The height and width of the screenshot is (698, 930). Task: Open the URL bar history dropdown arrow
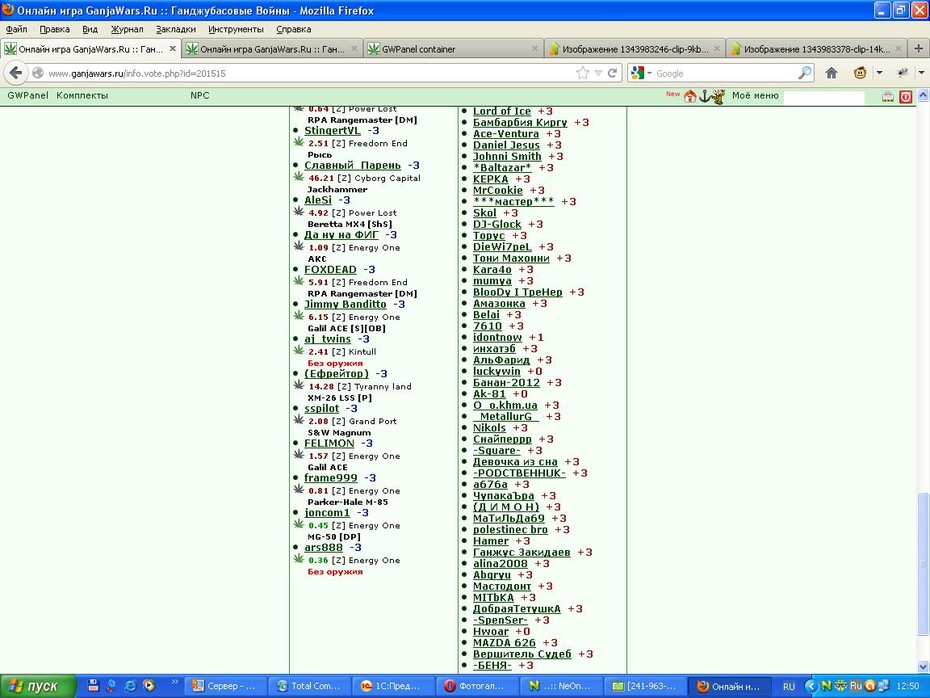tap(598, 73)
